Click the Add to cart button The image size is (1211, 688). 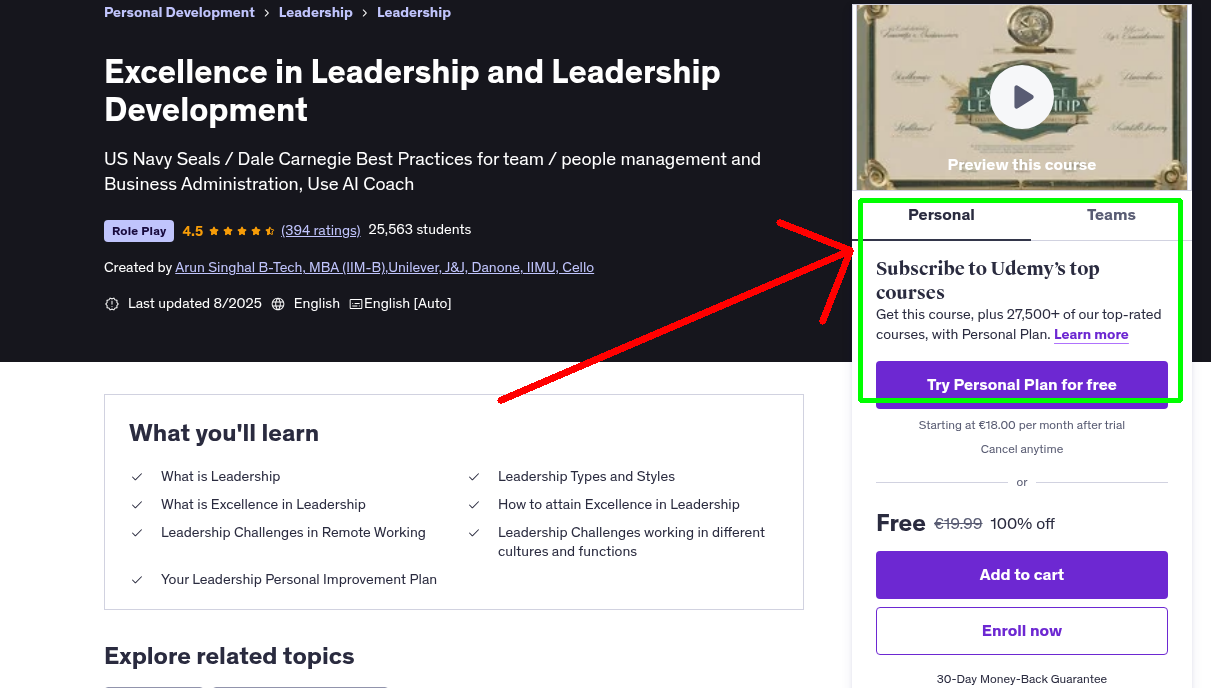1021,575
